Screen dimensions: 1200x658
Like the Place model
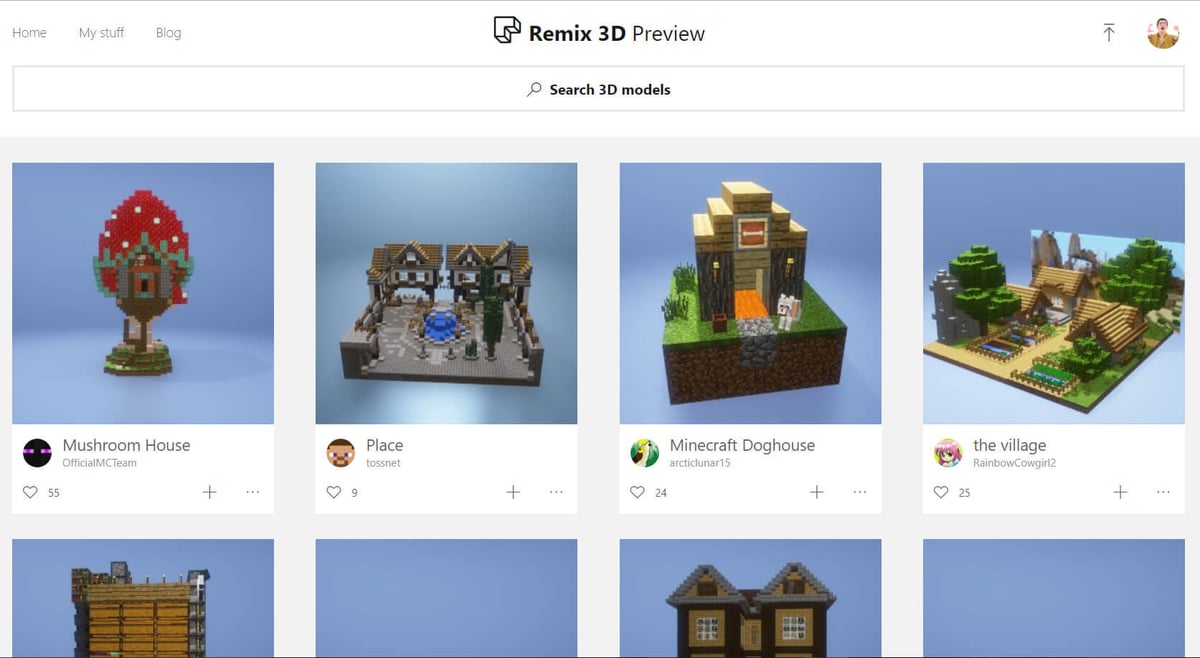[x=334, y=492]
